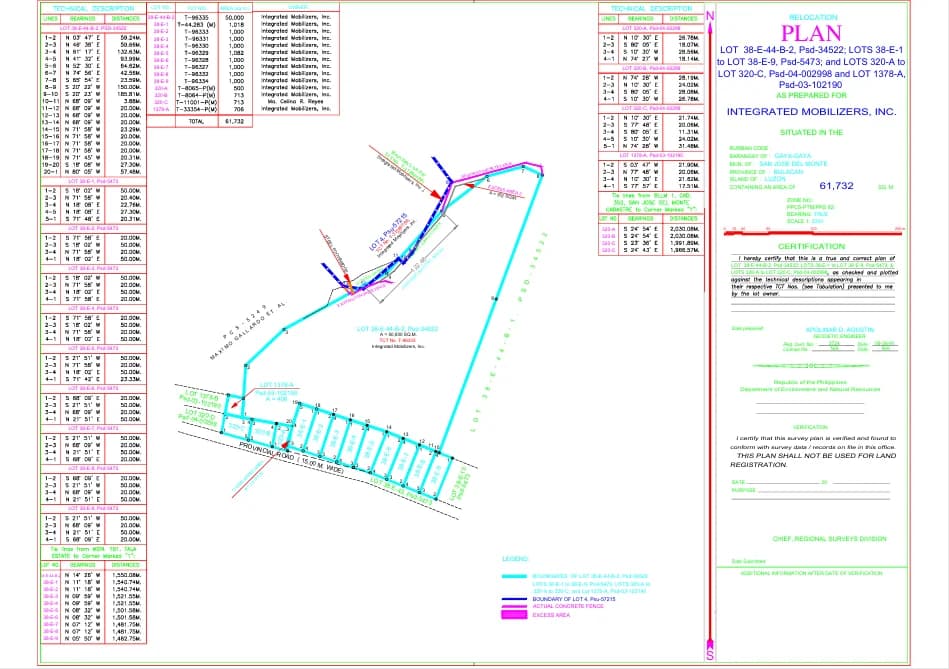The width and height of the screenshot is (949, 669).
Task: Select the "57.48M." distance for line 20-1
Action: coord(131,172)
